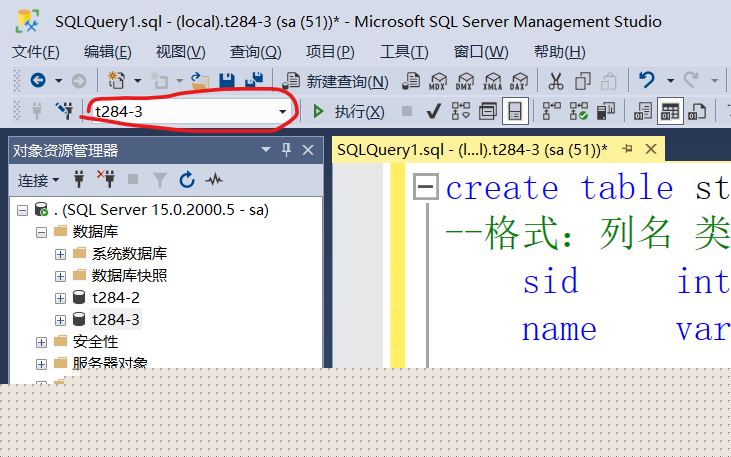Click the Save file icon

click(x=227, y=81)
